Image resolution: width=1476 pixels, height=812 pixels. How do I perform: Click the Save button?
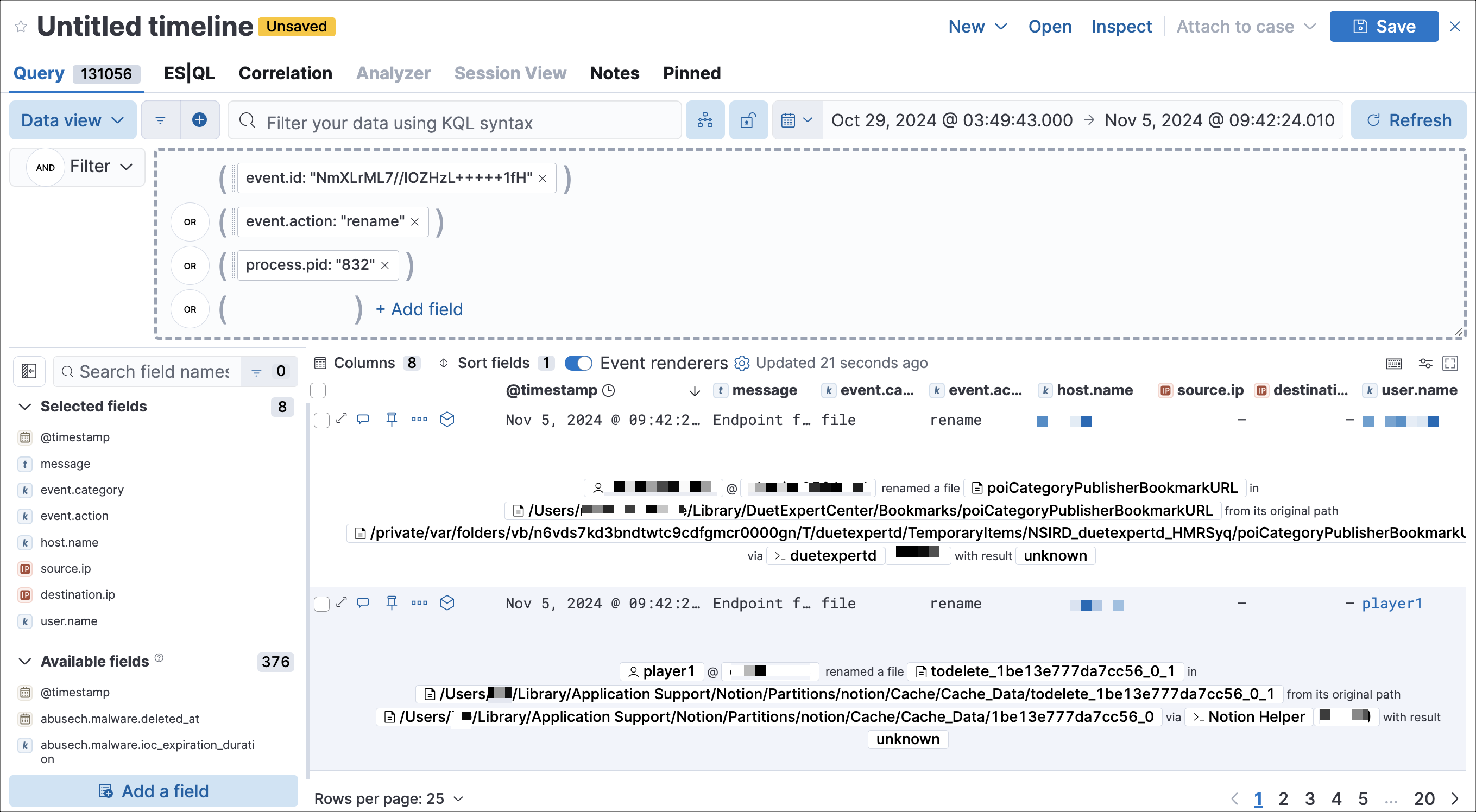click(x=1383, y=26)
